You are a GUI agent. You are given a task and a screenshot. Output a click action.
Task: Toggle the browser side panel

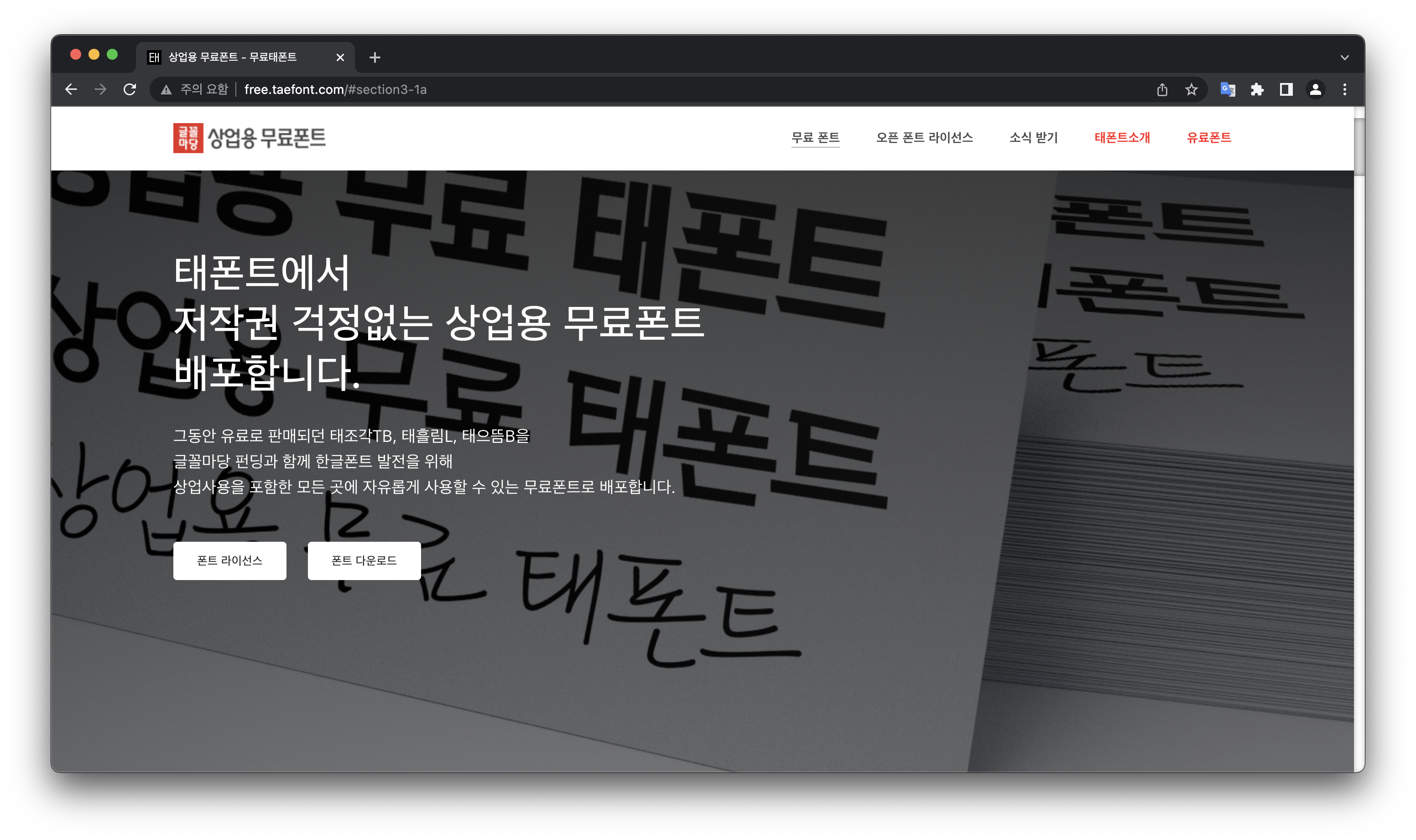tap(1286, 89)
